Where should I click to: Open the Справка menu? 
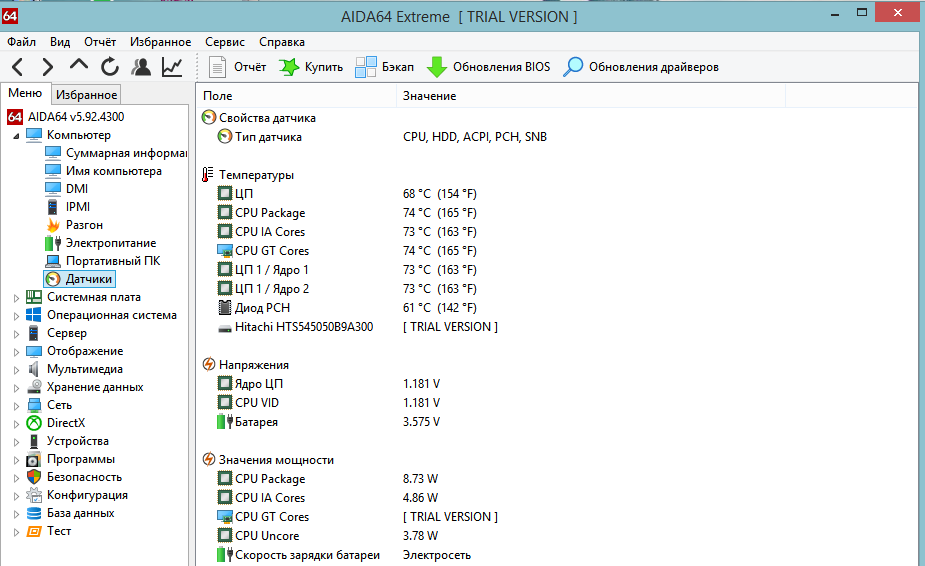point(282,42)
